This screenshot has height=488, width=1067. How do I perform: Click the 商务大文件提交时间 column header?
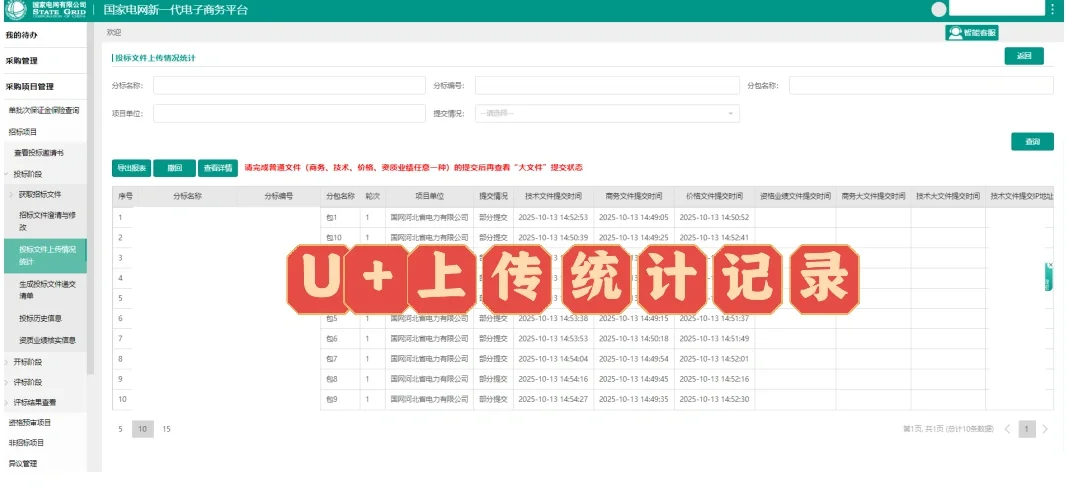[x=874, y=196]
